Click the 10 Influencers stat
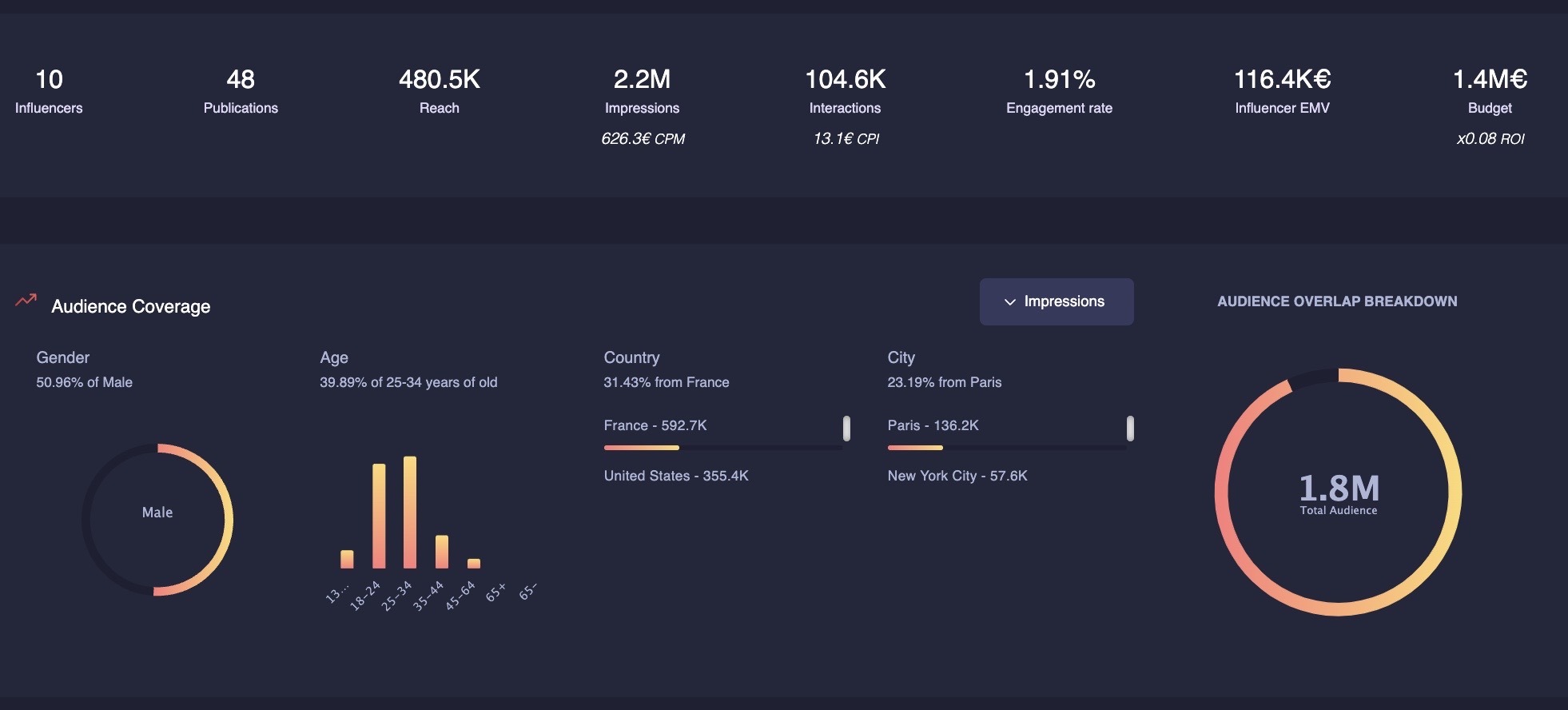The height and width of the screenshot is (710, 1568). (49, 91)
